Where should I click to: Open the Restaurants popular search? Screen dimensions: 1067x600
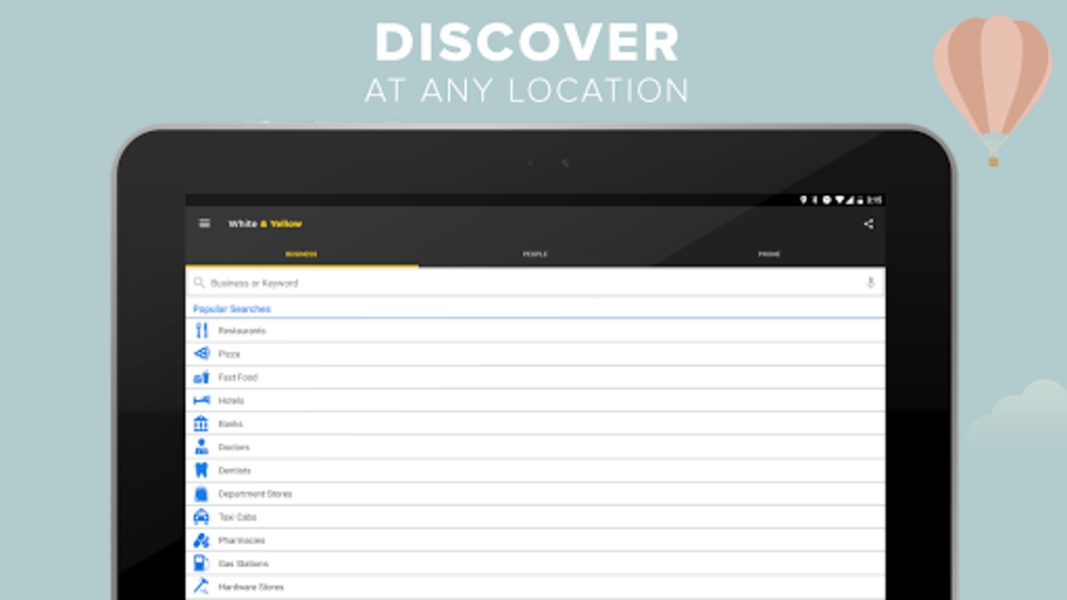536,331
